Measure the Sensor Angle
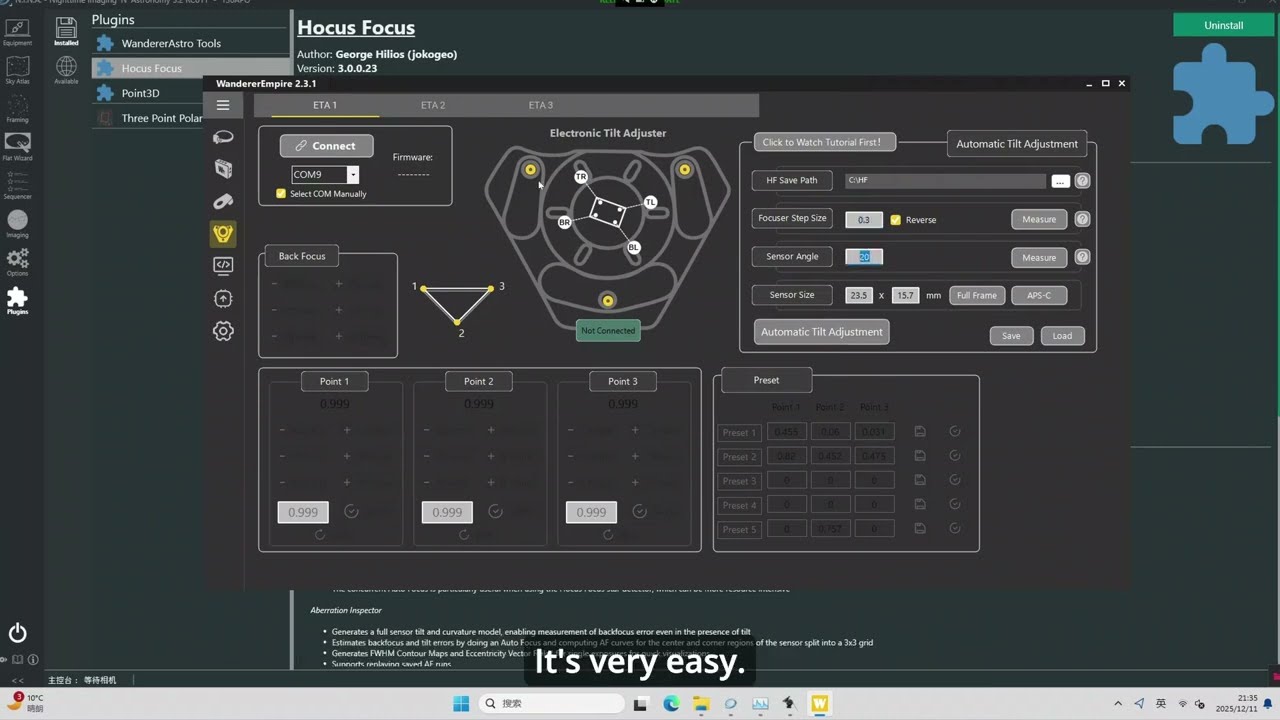Screen dimensions: 1280x720 pos(1039,257)
